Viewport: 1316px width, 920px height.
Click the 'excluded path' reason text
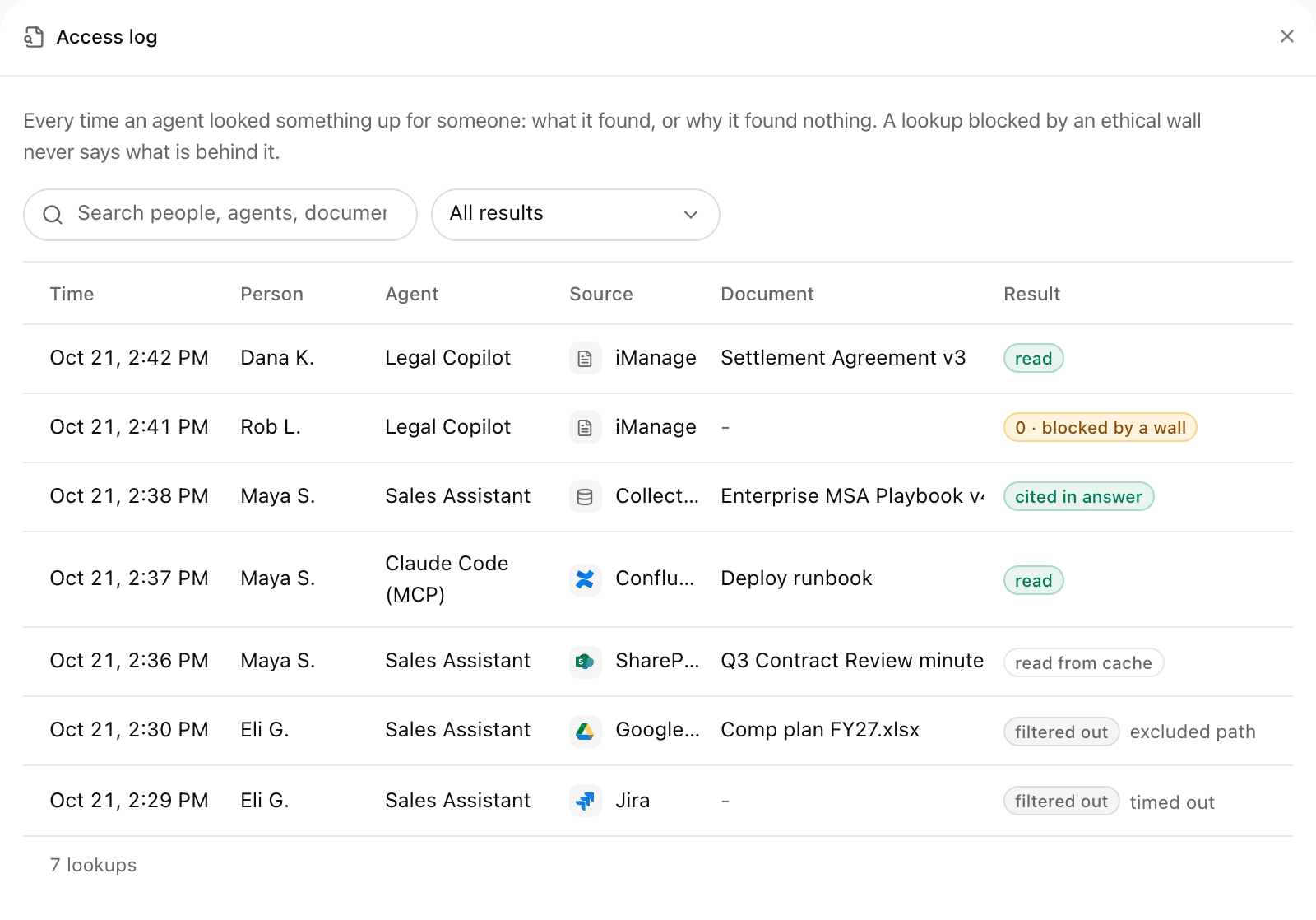[x=1193, y=732]
